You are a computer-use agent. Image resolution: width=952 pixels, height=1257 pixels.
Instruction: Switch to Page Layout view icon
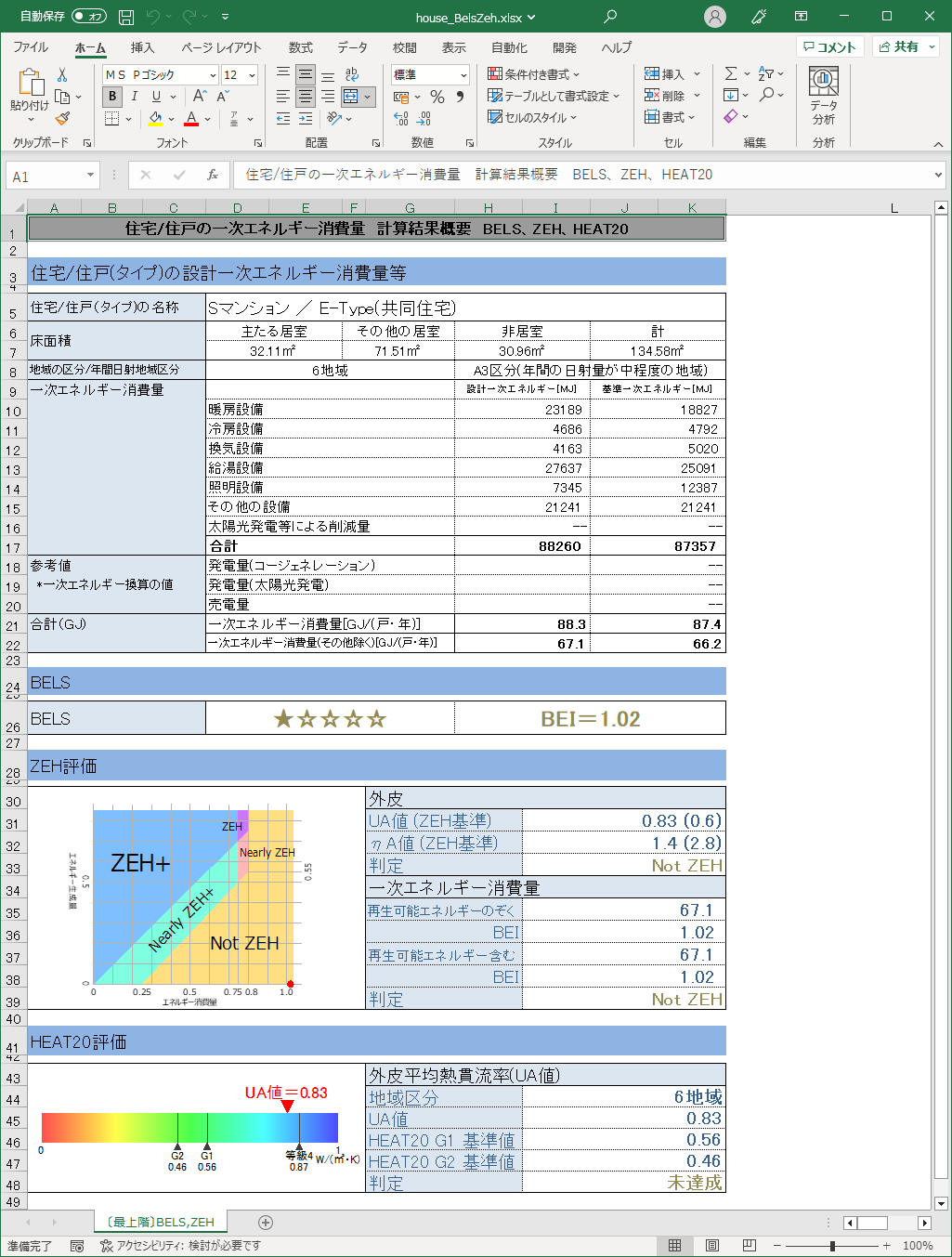(712, 1246)
